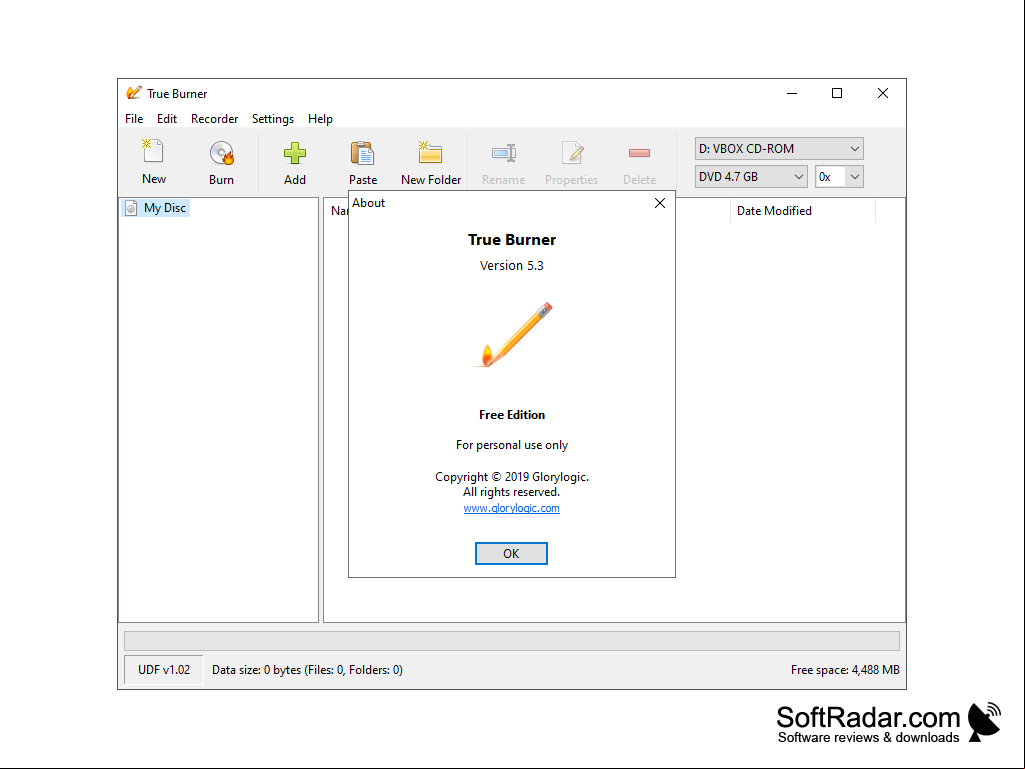Confirm the About dialog with OK
The image size is (1025, 769).
[x=511, y=553]
